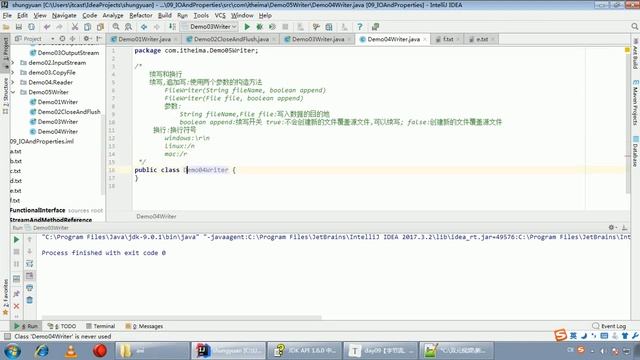
Task: Expand the demo03.CopyFile package
Action: [x=12, y=72]
